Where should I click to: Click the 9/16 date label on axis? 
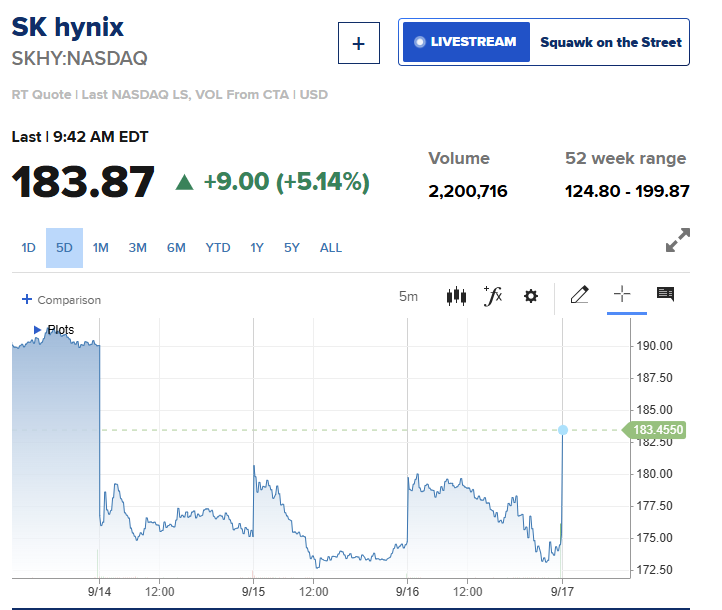(408, 592)
